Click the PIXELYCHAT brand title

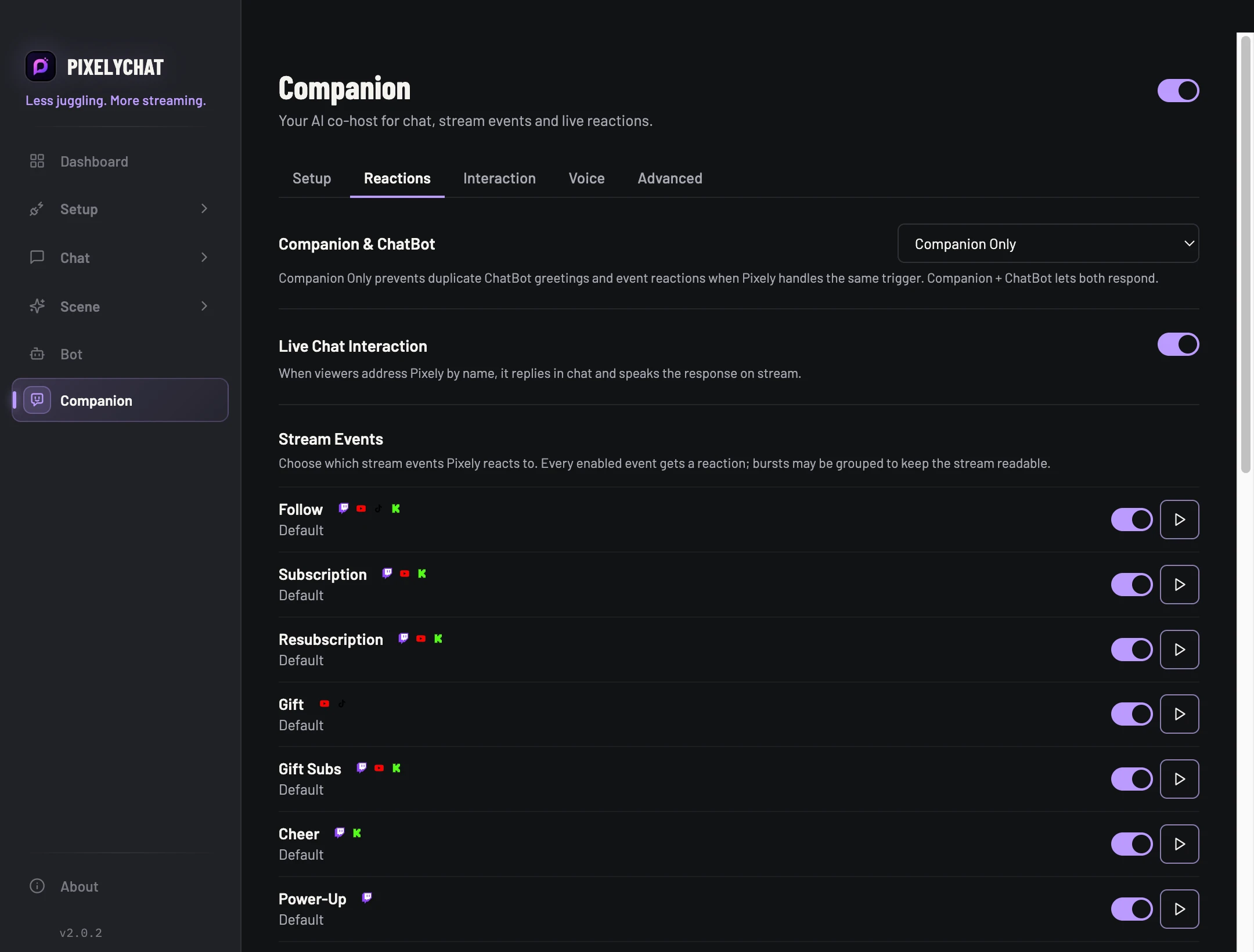[x=116, y=67]
